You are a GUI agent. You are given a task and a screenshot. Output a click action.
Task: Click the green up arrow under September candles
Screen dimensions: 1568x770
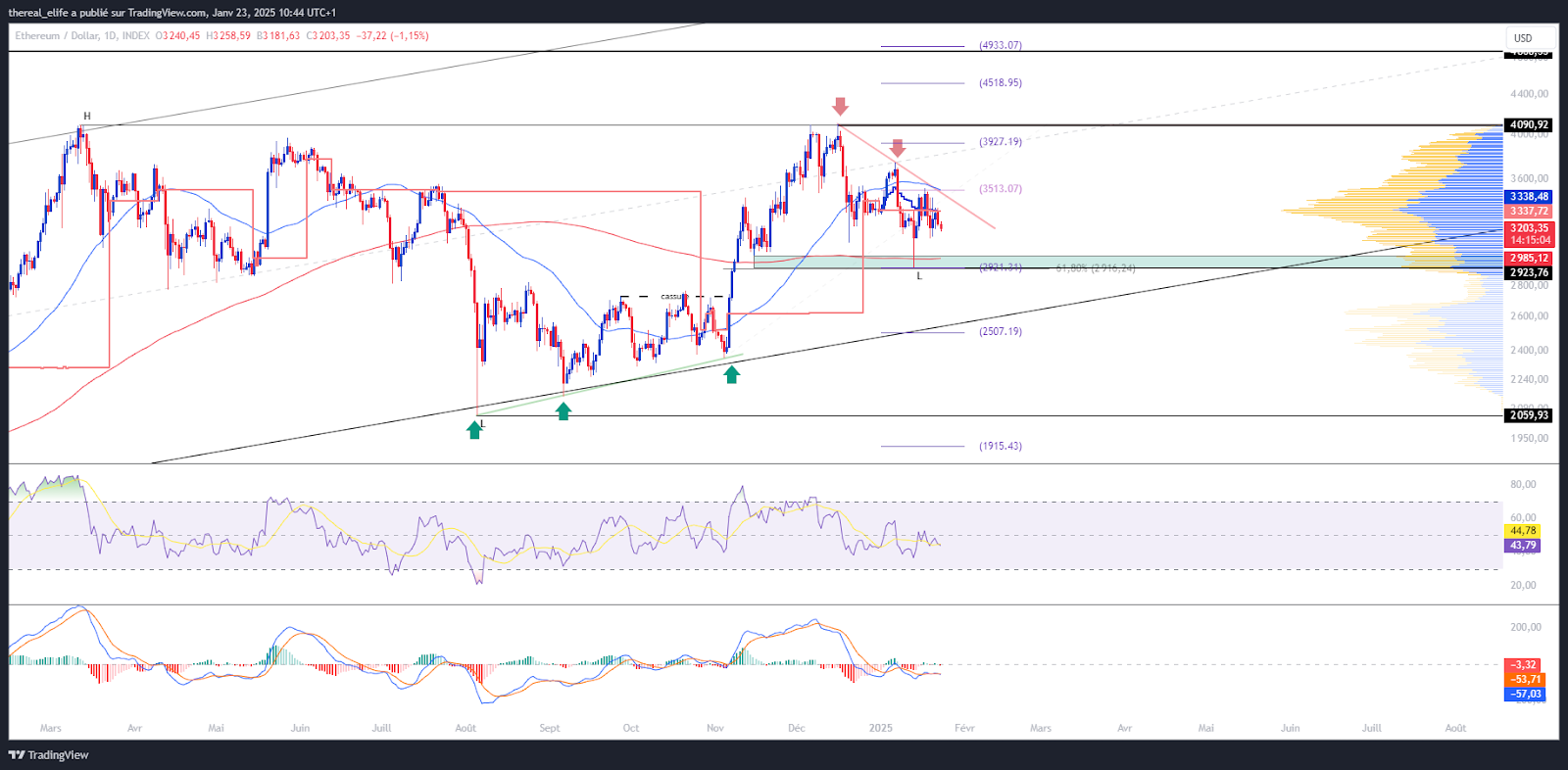(x=563, y=410)
